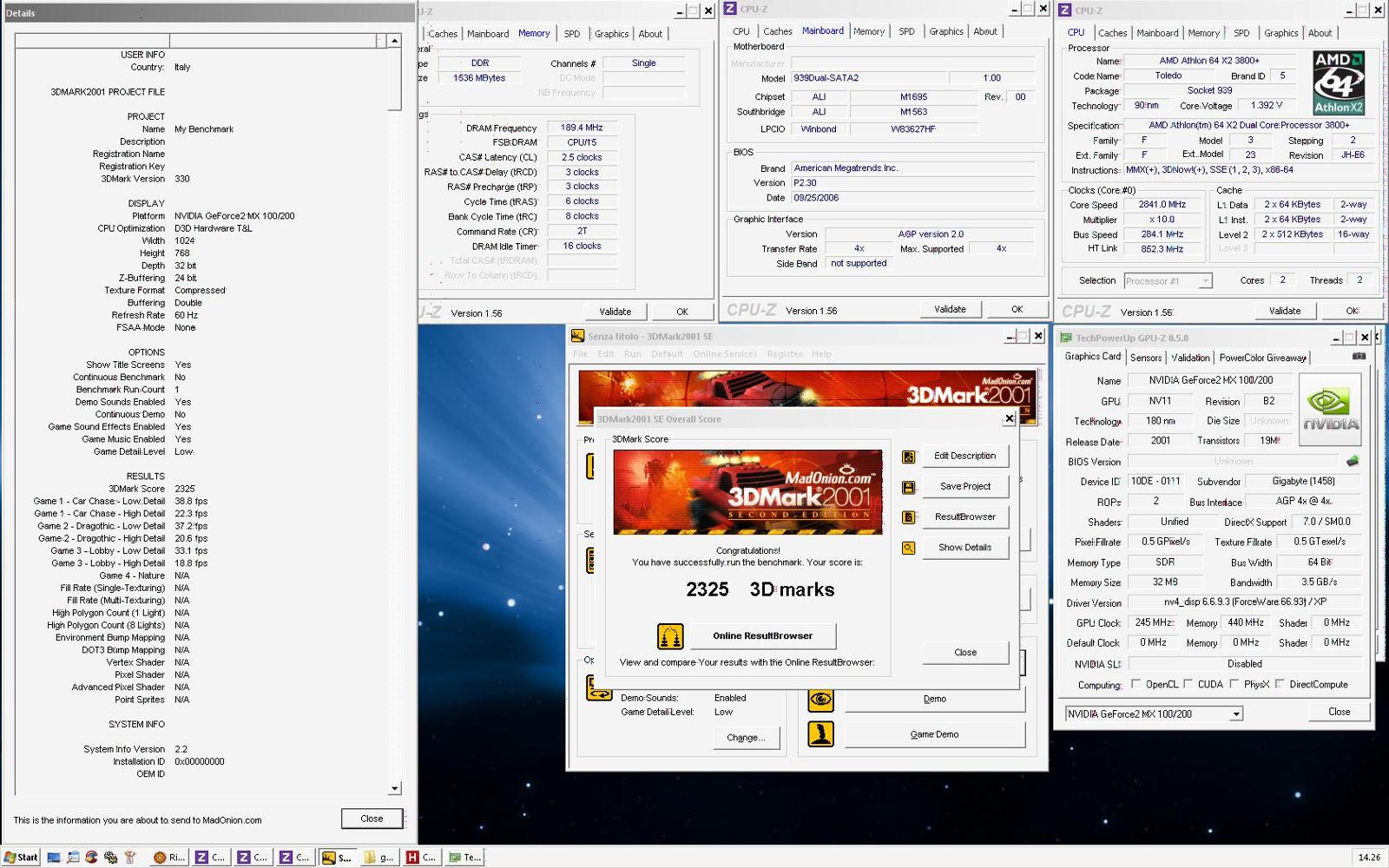Click the 3DMark2001 SE title bar icon

coord(577,337)
